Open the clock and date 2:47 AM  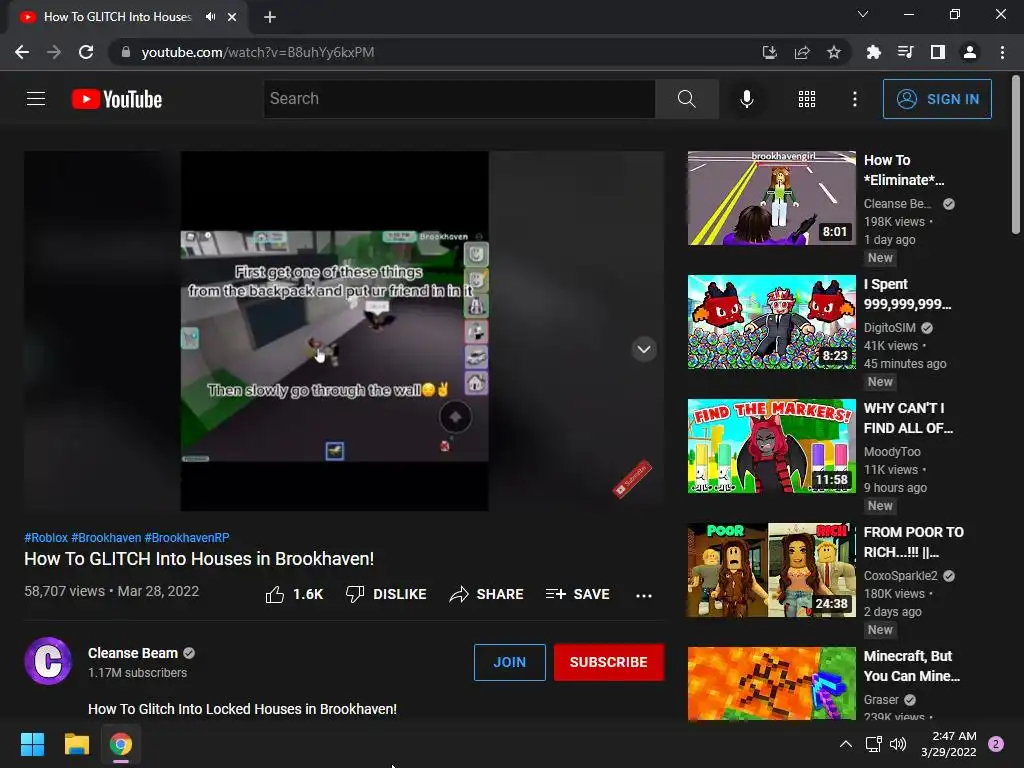click(x=949, y=744)
